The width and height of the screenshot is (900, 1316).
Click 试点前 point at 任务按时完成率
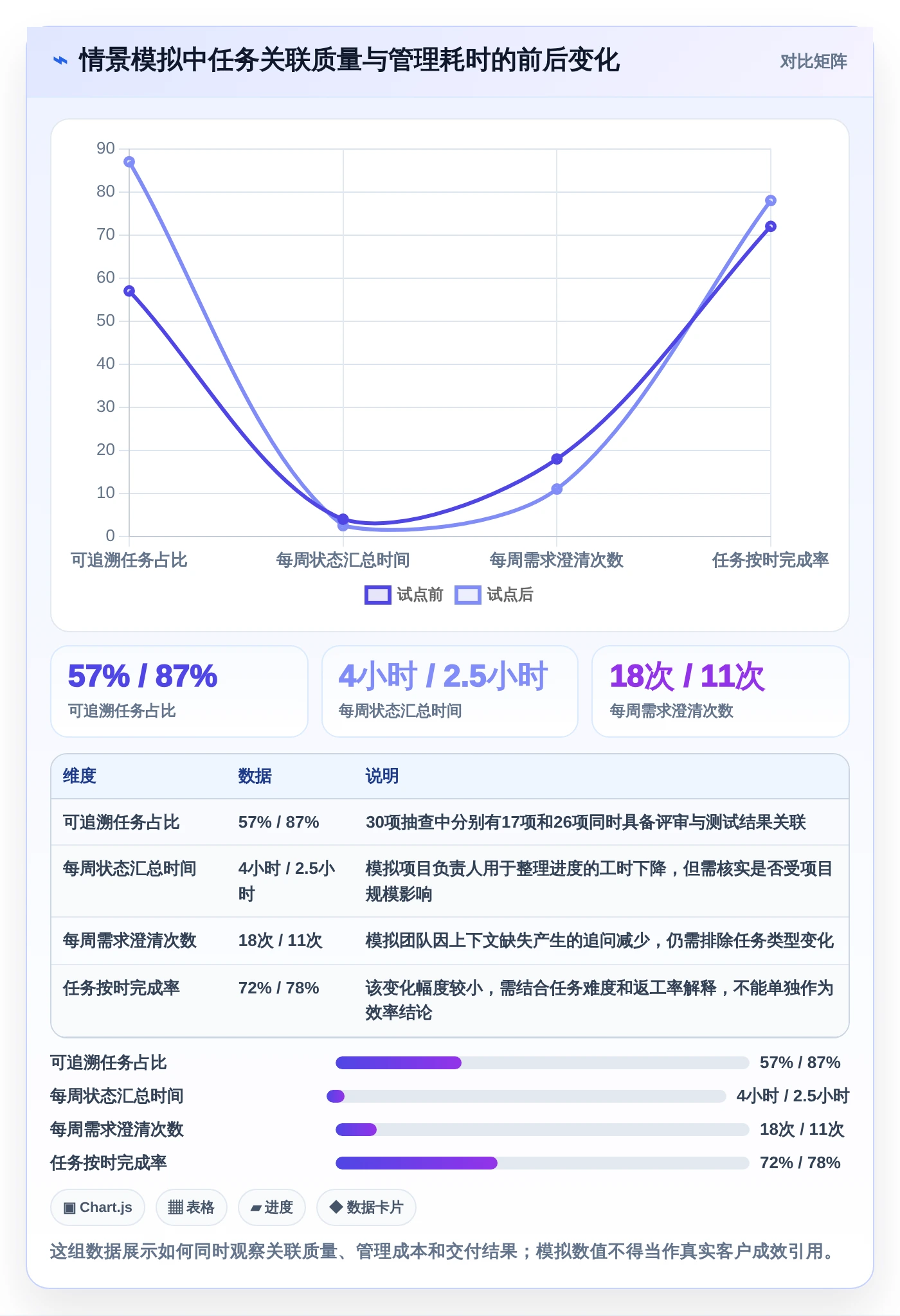771,226
